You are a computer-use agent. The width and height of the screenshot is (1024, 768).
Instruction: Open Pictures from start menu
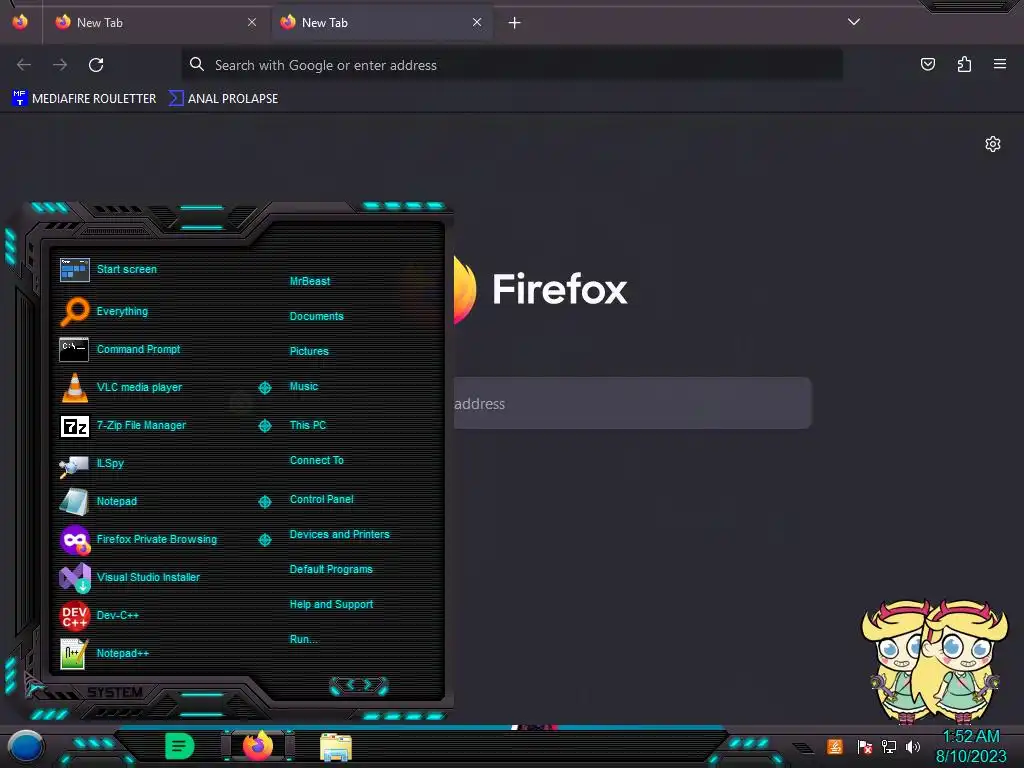click(309, 351)
